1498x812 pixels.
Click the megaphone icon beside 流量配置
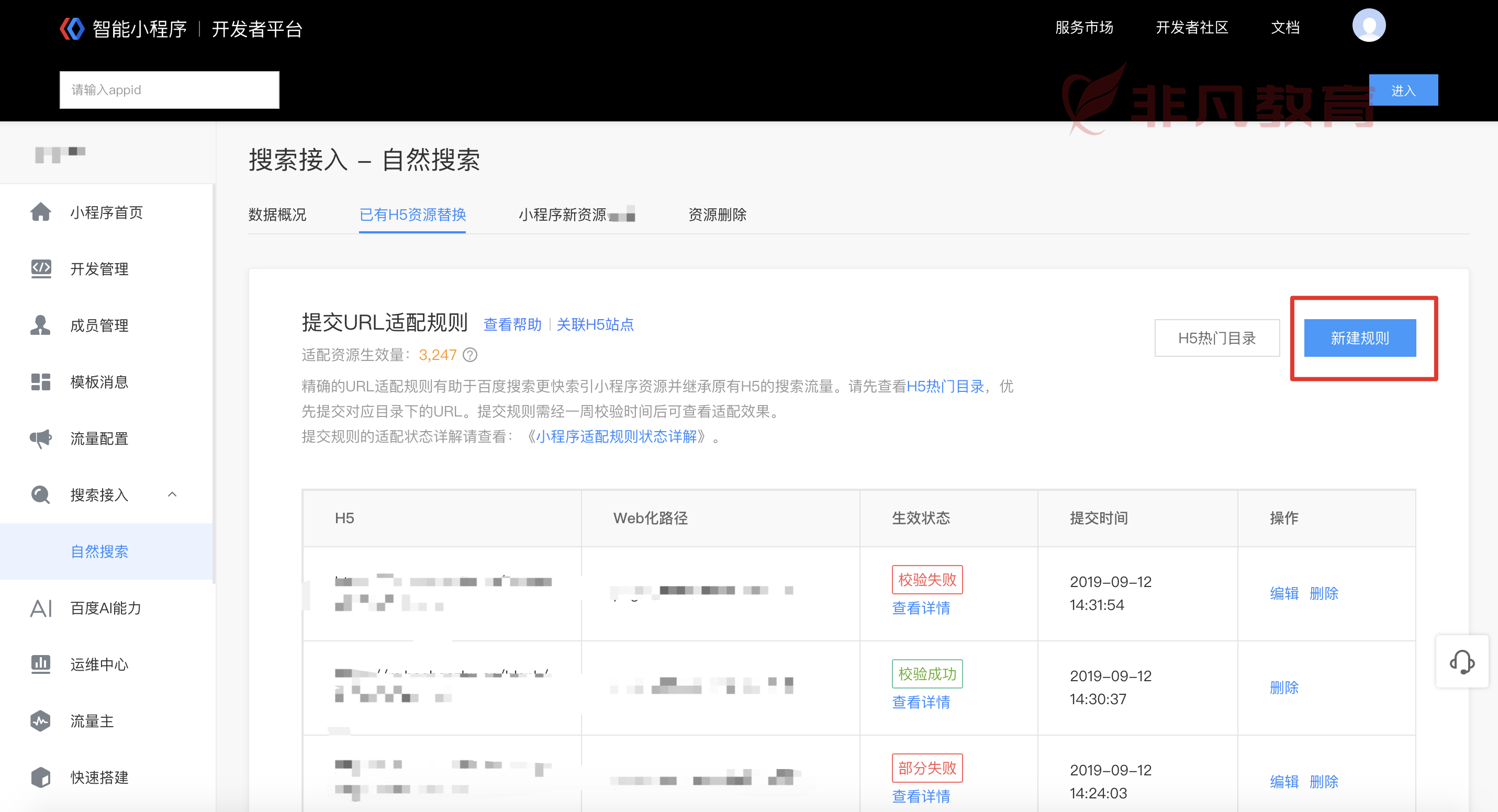[41, 438]
